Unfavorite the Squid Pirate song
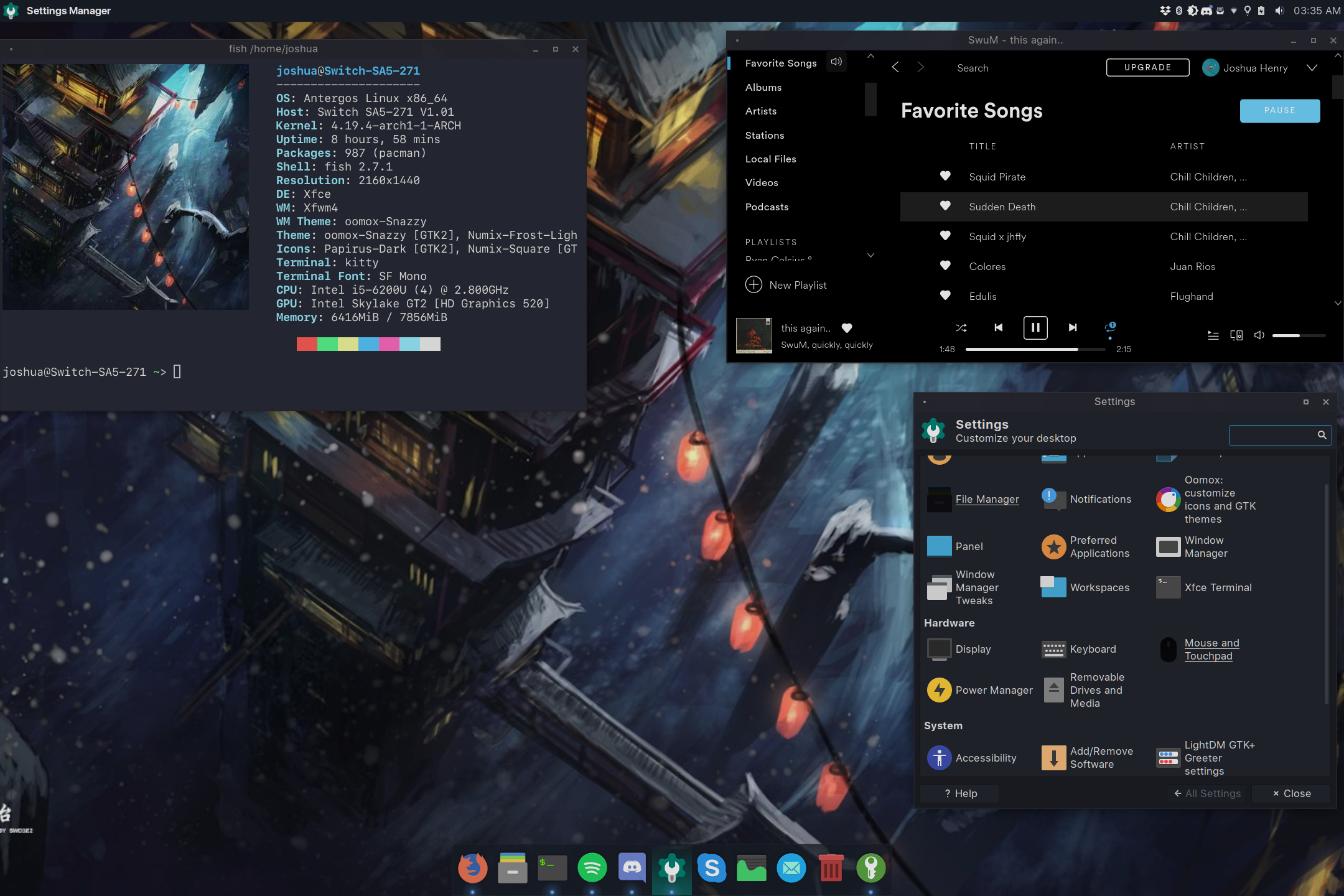 [x=945, y=176]
